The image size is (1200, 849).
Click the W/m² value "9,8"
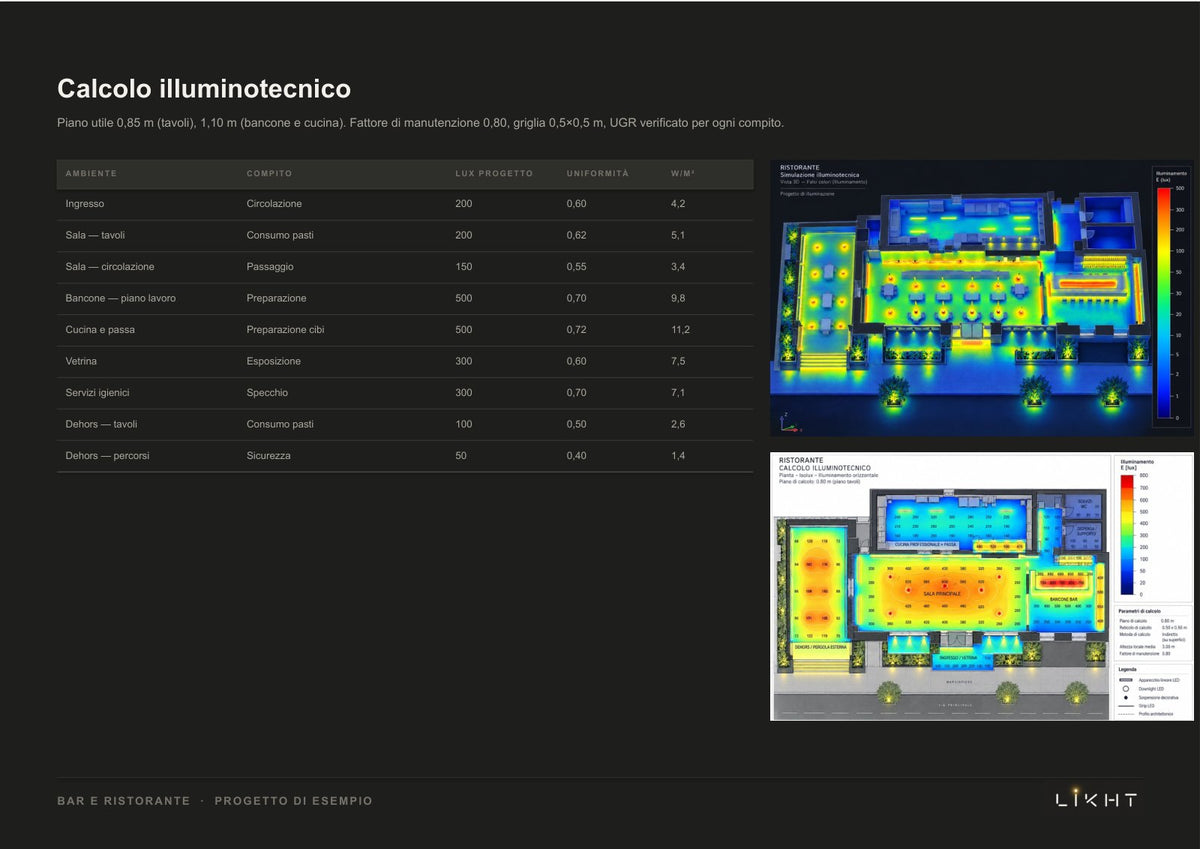click(x=679, y=298)
